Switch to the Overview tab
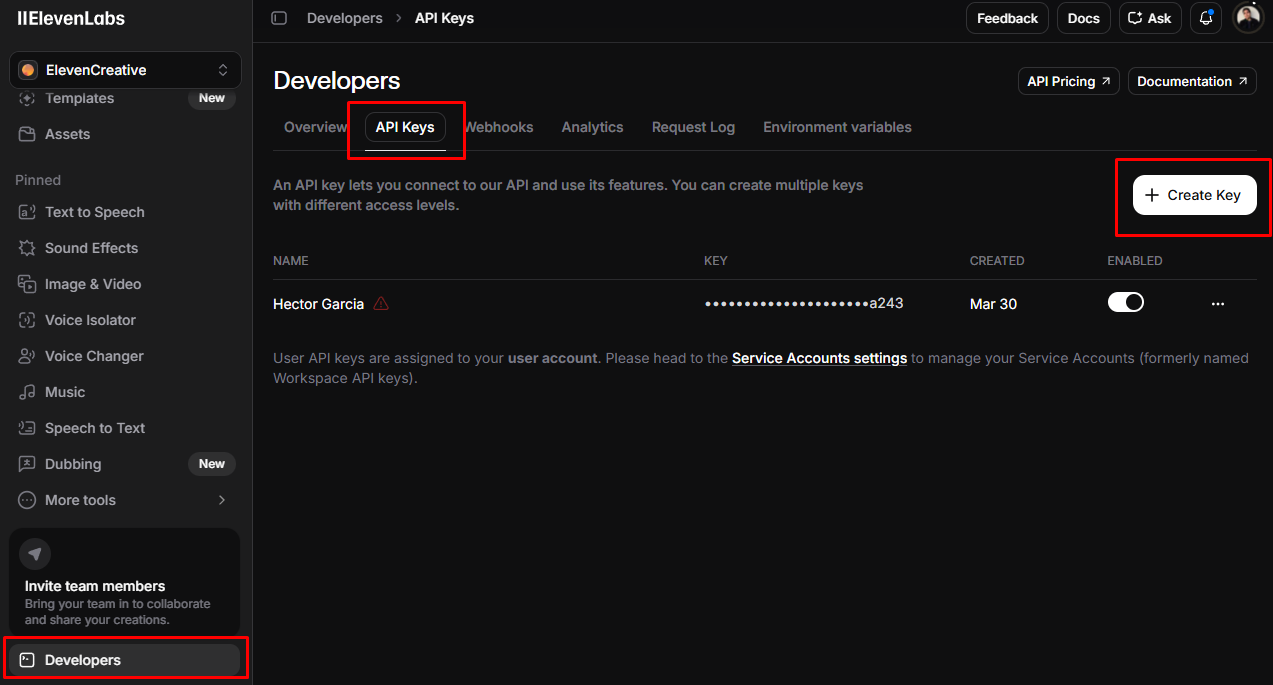This screenshot has height=685, width=1273. click(315, 127)
